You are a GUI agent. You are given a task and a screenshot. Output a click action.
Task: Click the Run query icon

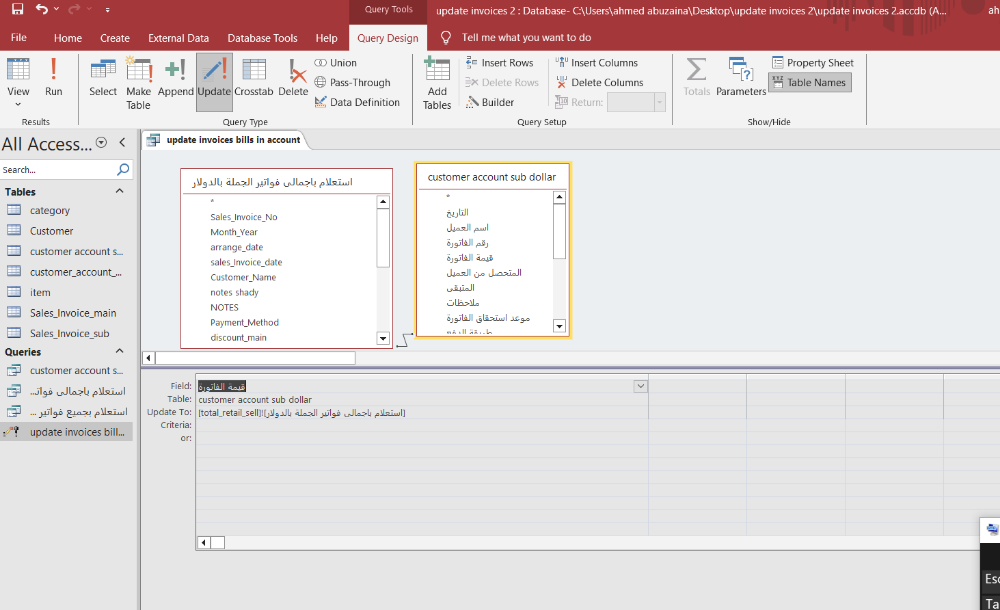click(54, 76)
